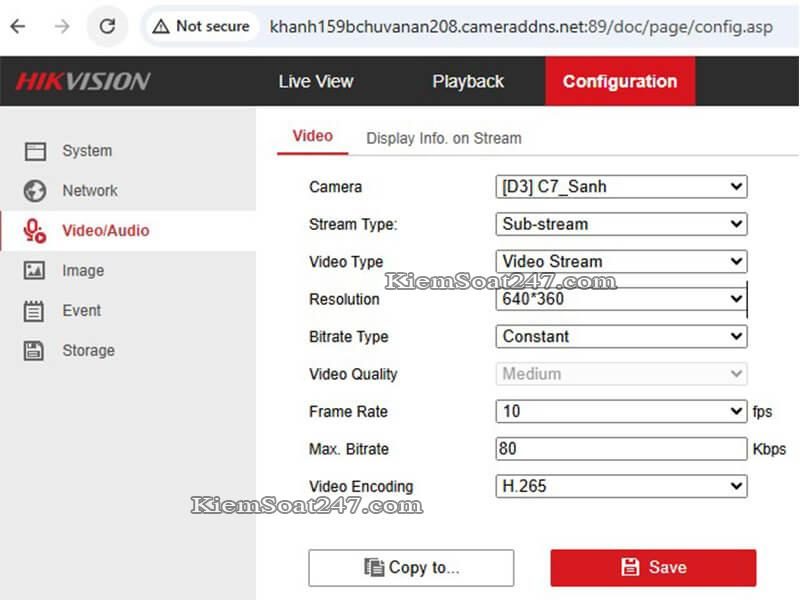800x600 pixels.
Task: Expand the Video Type dropdown
Action: [x=621, y=261]
